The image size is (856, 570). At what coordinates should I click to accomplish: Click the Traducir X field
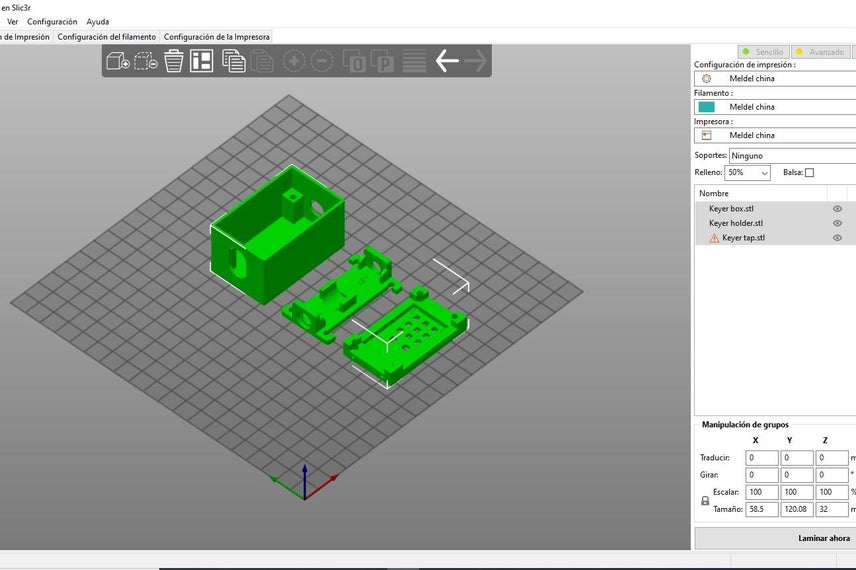762,458
